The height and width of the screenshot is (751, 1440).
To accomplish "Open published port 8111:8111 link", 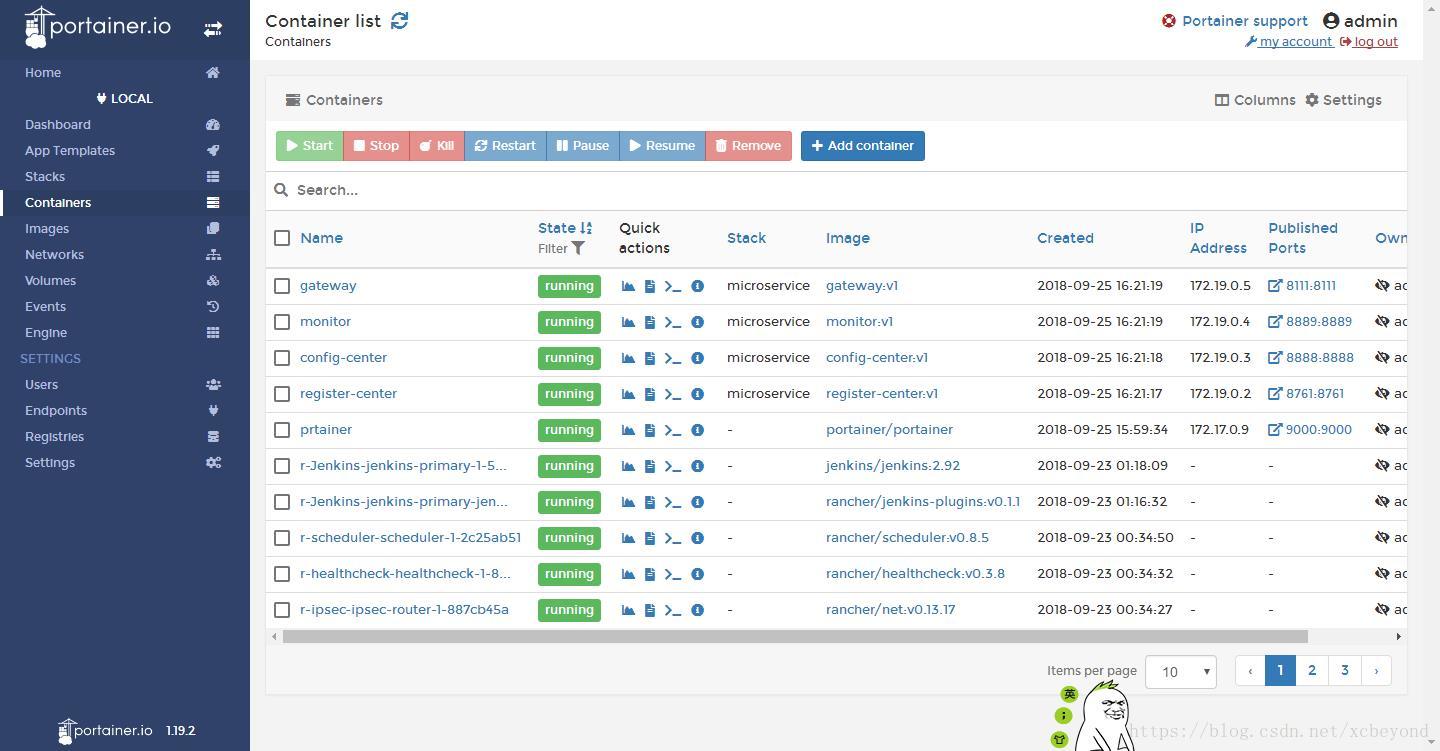I will click(1302, 286).
